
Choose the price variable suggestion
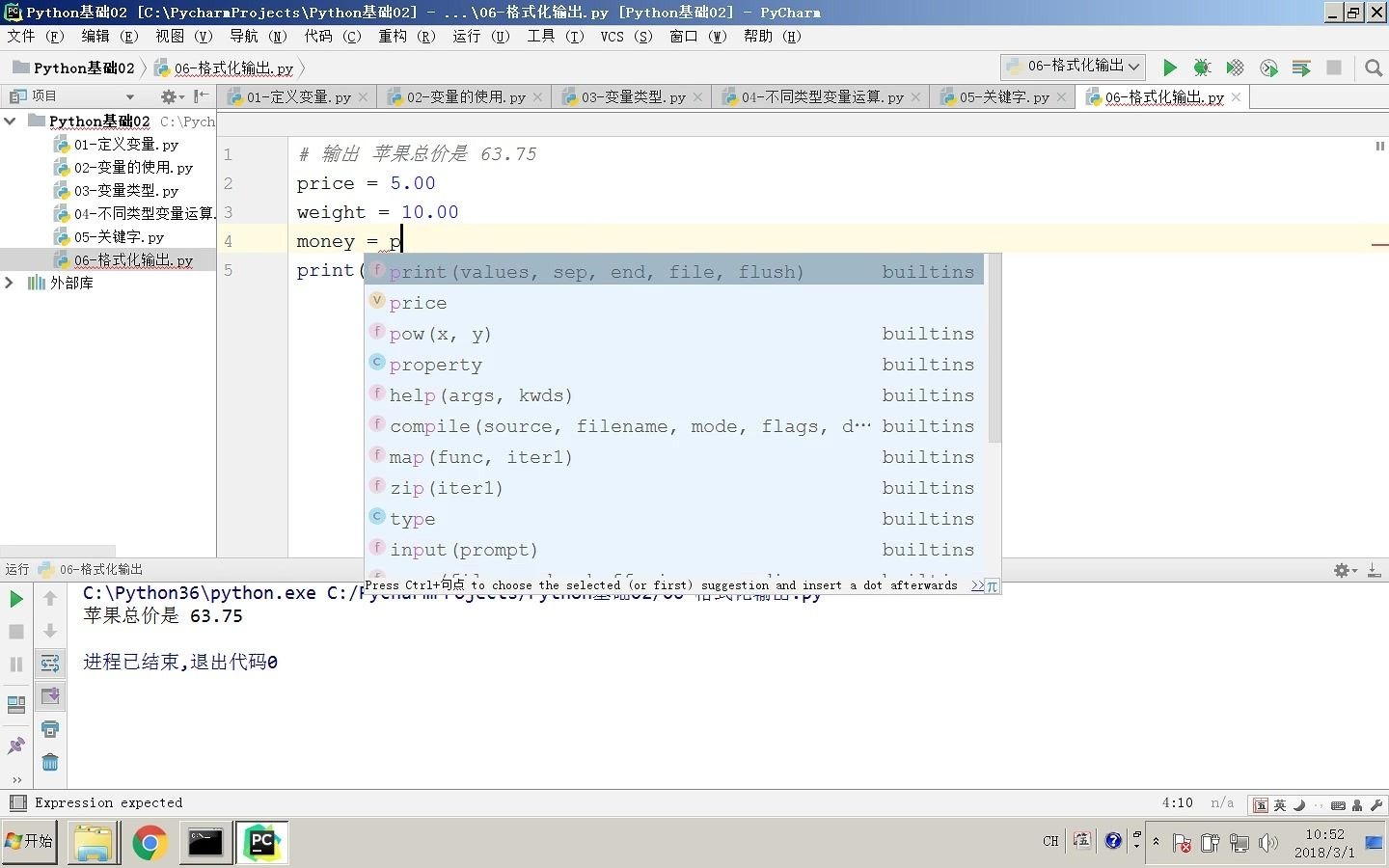(x=673, y=303)
